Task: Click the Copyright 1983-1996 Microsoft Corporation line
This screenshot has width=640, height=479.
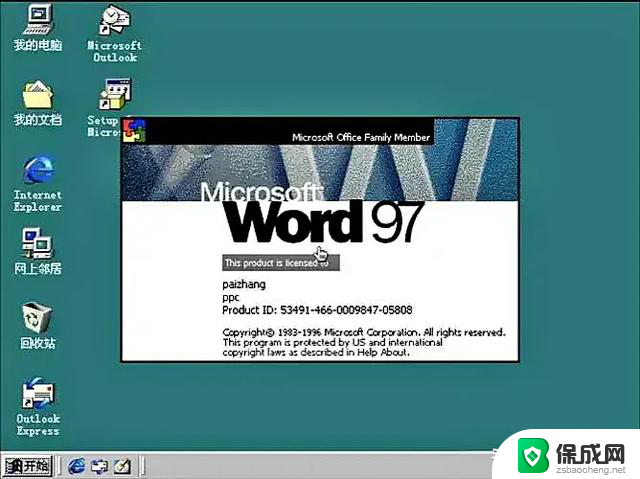Action: [x=364, y=333]
